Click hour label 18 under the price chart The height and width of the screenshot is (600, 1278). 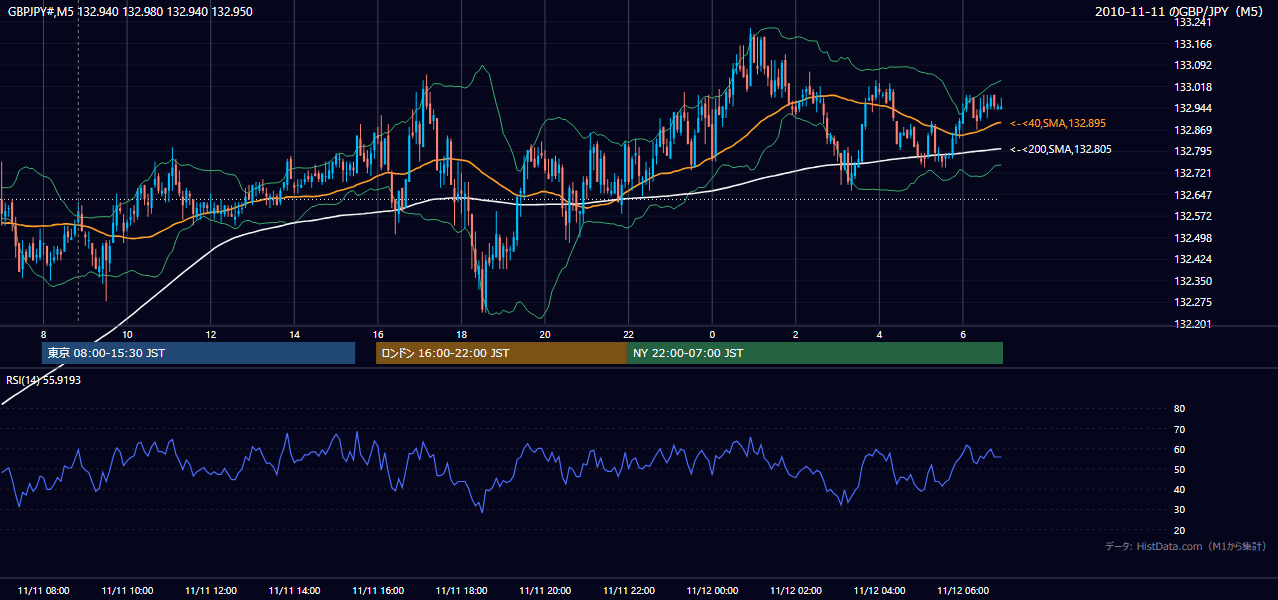click(x=461, y=334)
